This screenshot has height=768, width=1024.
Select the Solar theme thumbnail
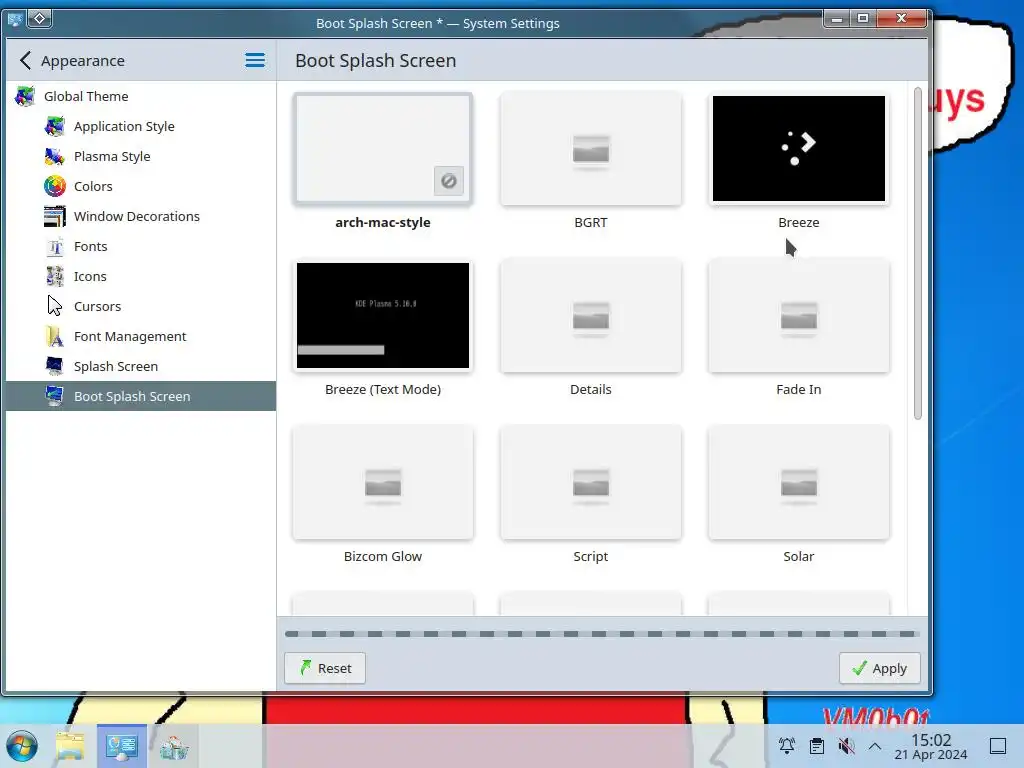click(799, 483)
